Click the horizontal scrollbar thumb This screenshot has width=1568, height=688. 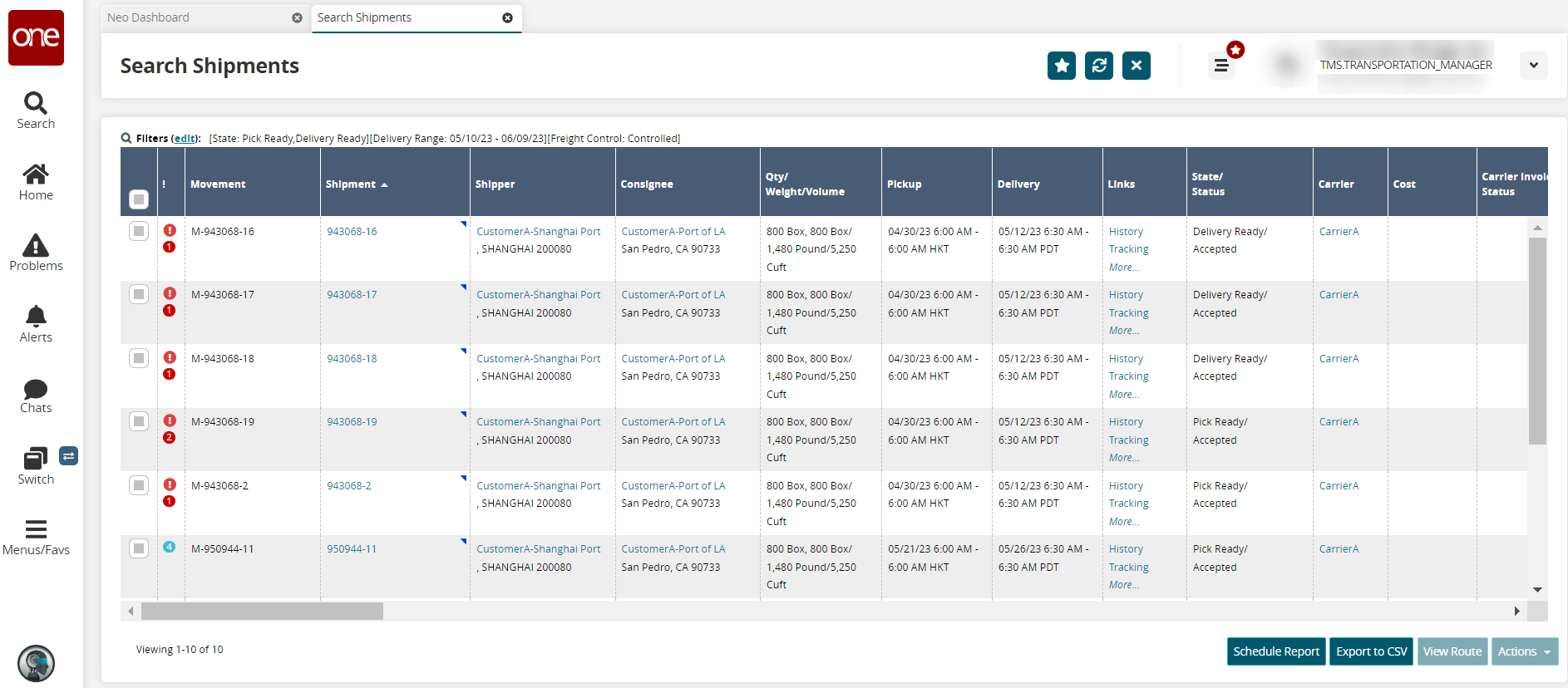pyautogui.click(x=262, y=612)
